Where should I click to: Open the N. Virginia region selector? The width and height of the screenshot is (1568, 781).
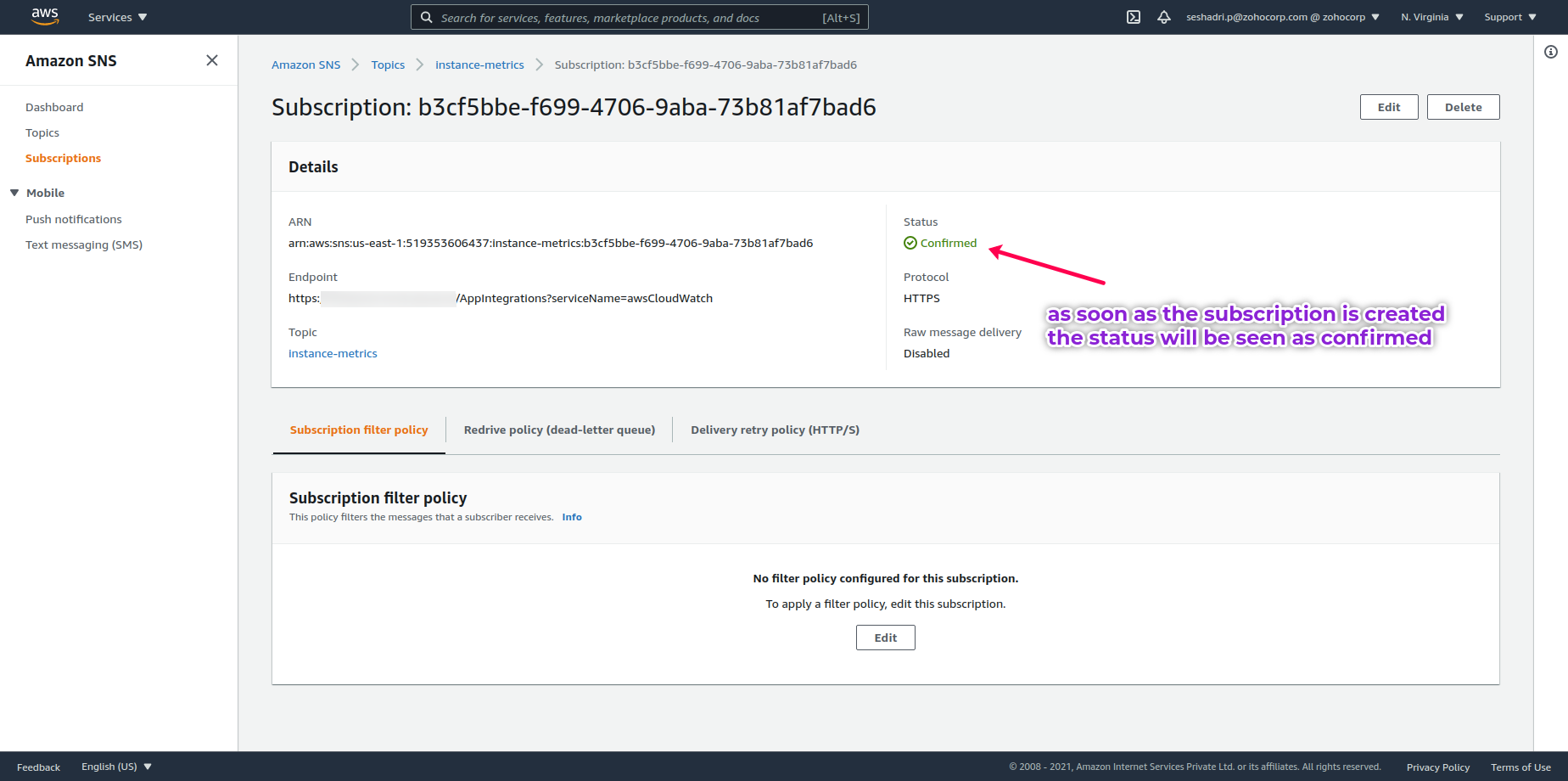point(1432,17)
